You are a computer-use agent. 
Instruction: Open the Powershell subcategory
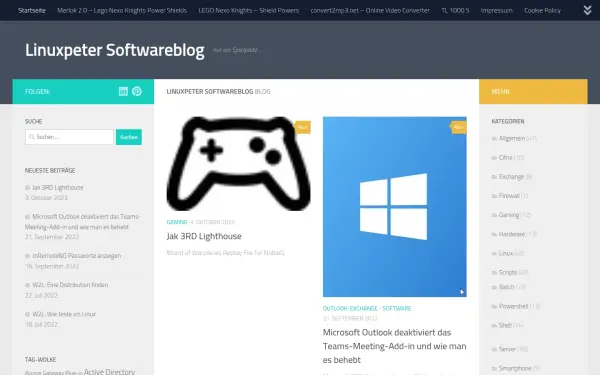(514, 306)
